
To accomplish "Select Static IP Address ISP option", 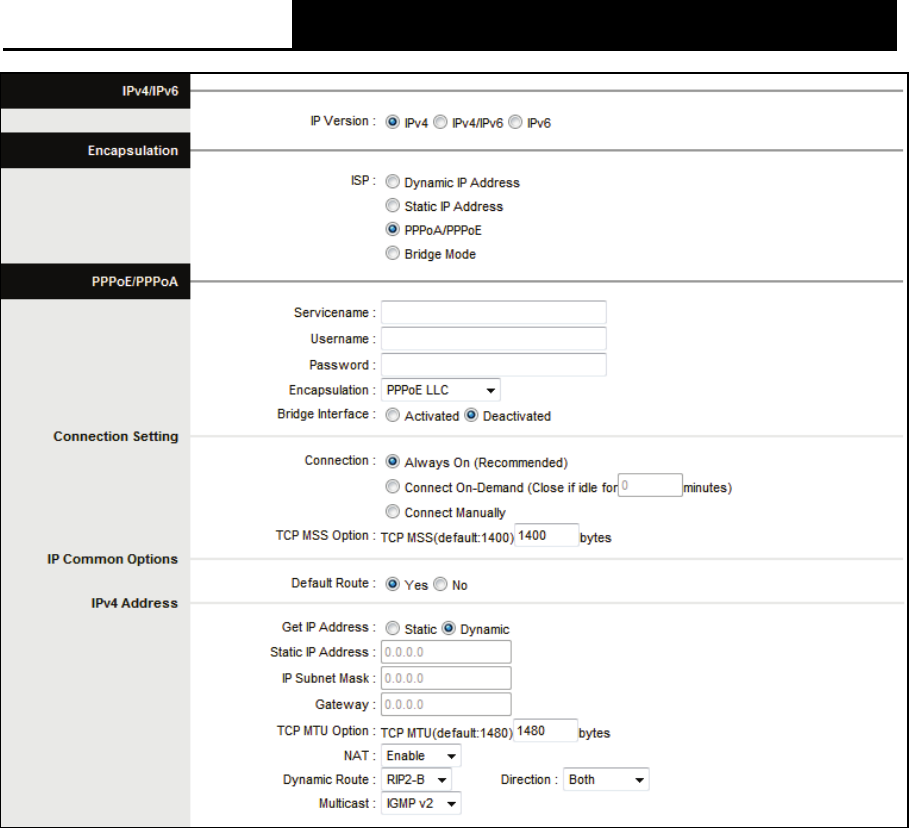I will (x=392, y=206).
